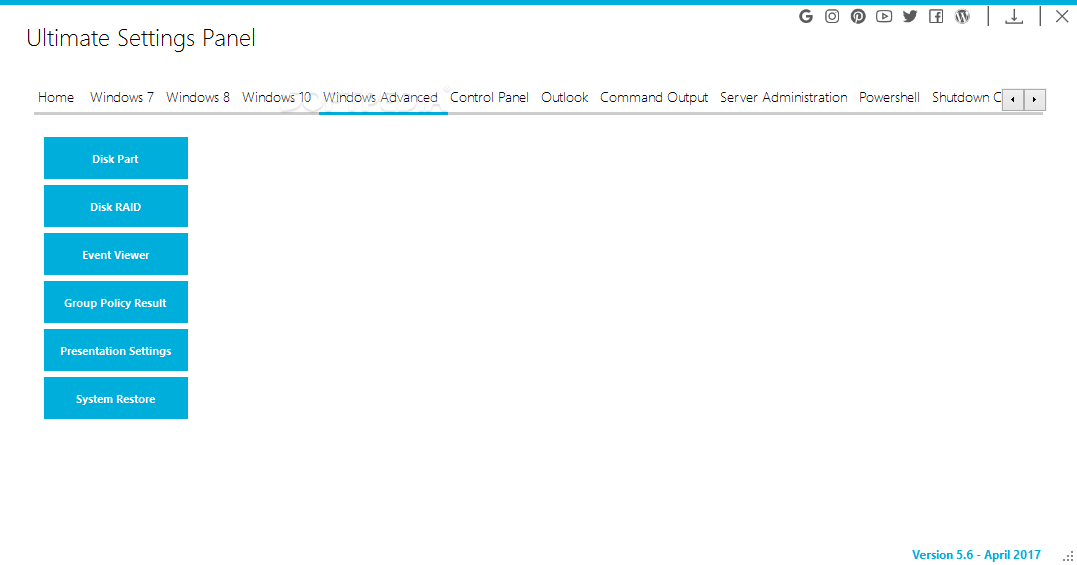Open the Instagram icon link
This screenshot has width=1077, height=565.
tap(832, 16)
